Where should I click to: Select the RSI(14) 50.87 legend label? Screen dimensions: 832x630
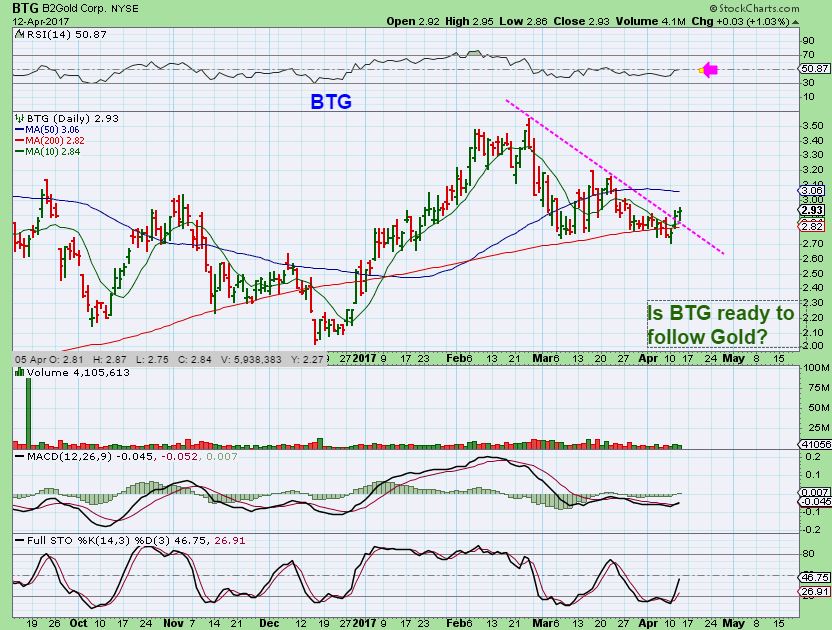[x=66, y=34]
